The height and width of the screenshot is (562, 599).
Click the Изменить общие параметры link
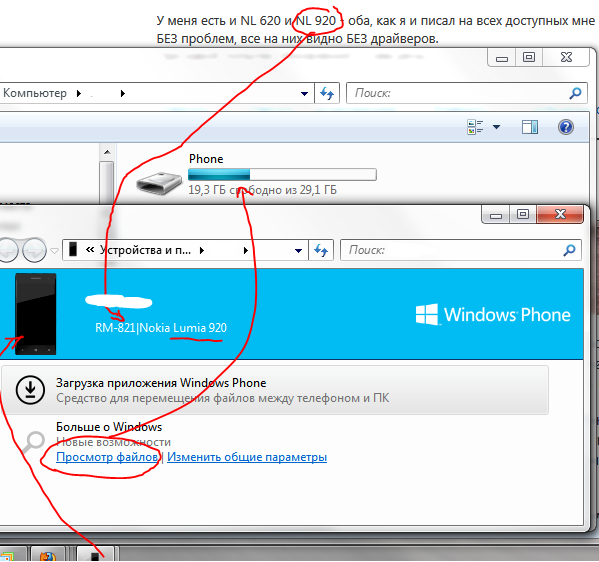(247, 457)
